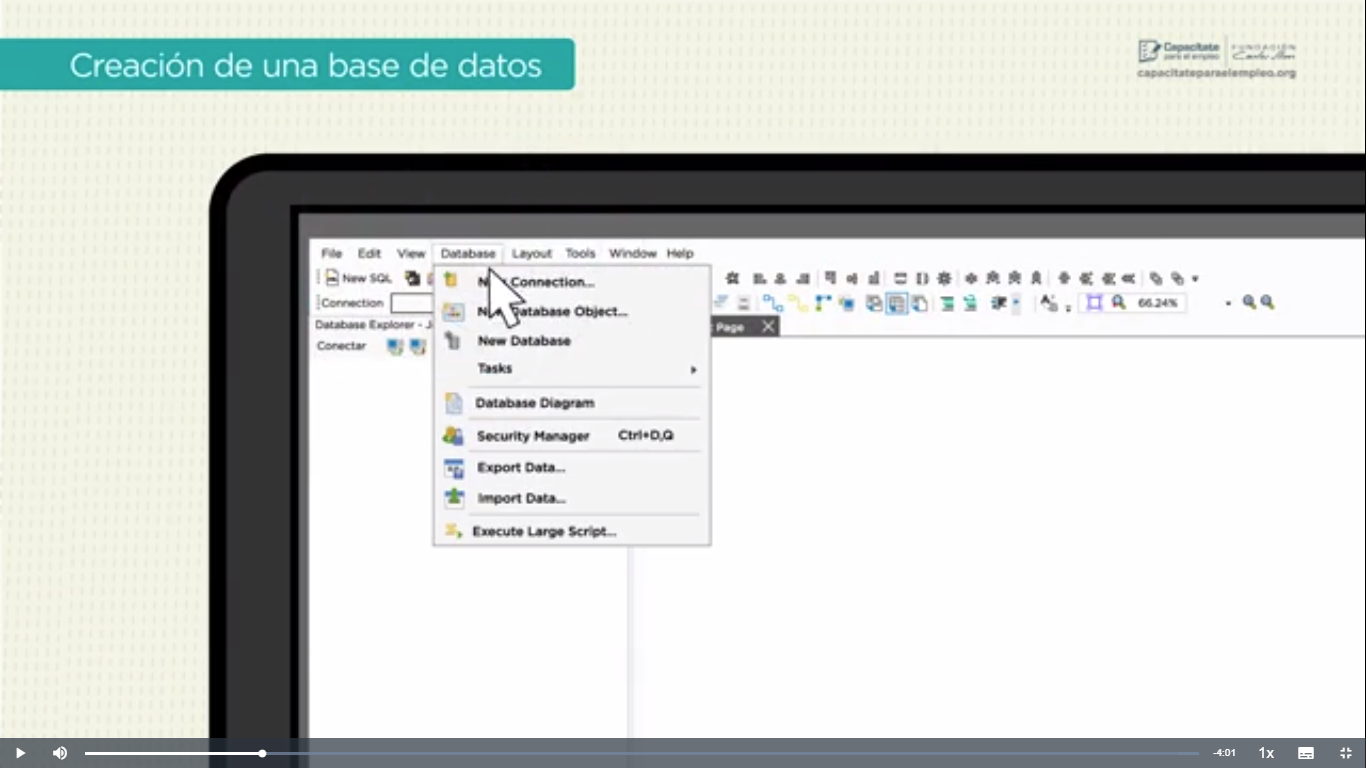Click the New Connection menu icon

[x=452, y=281]
